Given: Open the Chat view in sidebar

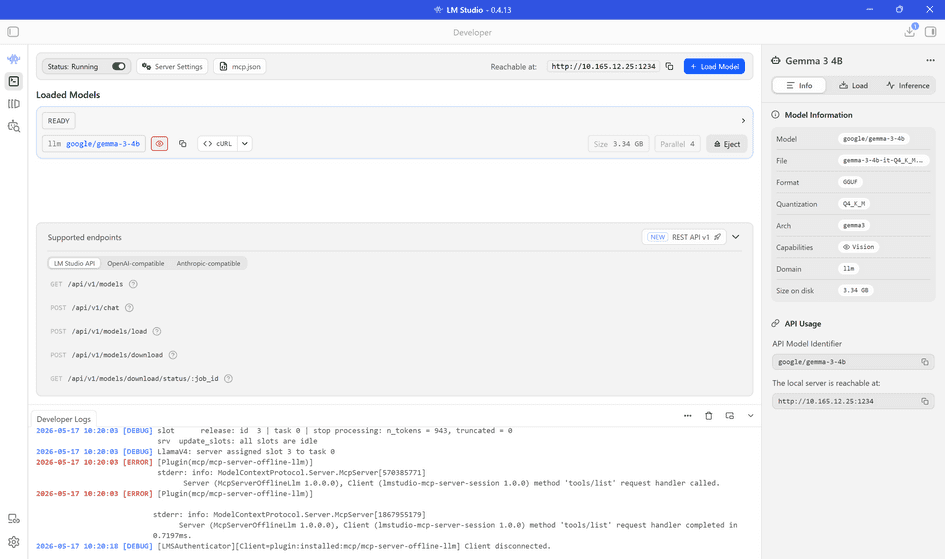Looking at the screenshot, I should (x=13, y=59).
